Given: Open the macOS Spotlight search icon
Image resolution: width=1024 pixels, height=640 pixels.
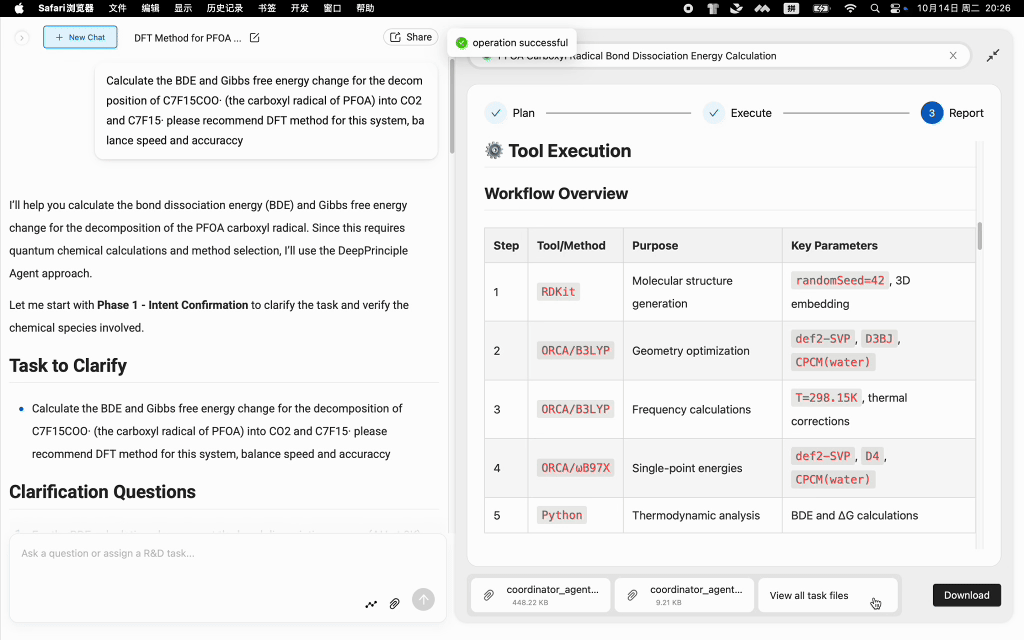Looking at the screenshot, I should click(875, 8).
